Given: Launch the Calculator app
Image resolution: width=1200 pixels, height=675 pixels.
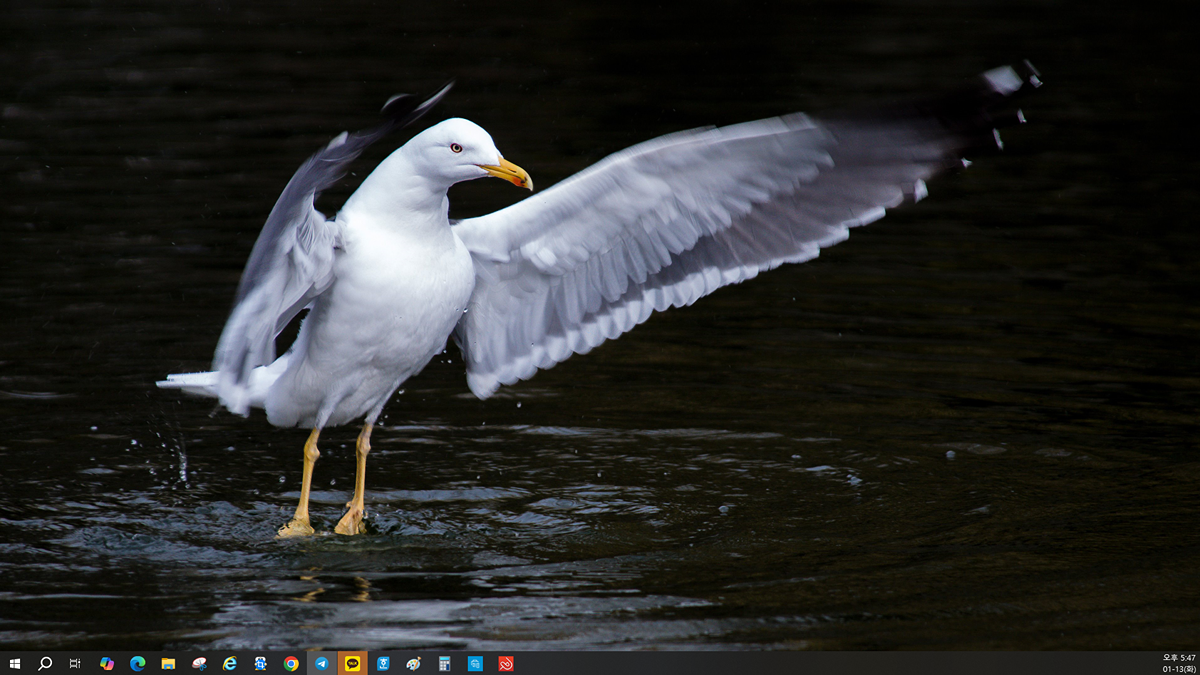Looking at the screenshot, I should pyautogui.click(x=444, y=663).
